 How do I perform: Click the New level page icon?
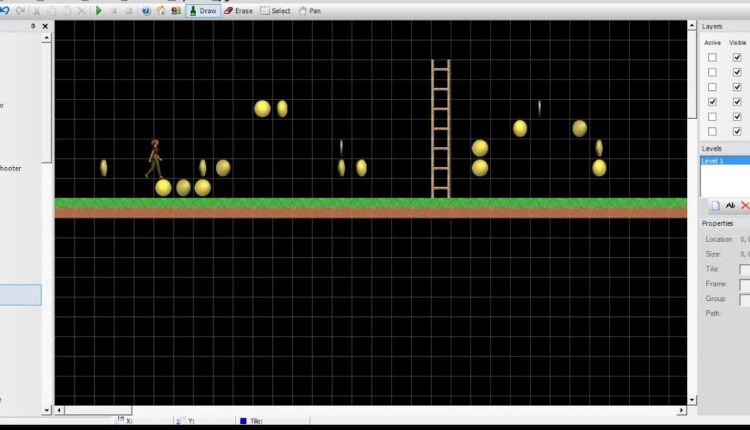715,205
